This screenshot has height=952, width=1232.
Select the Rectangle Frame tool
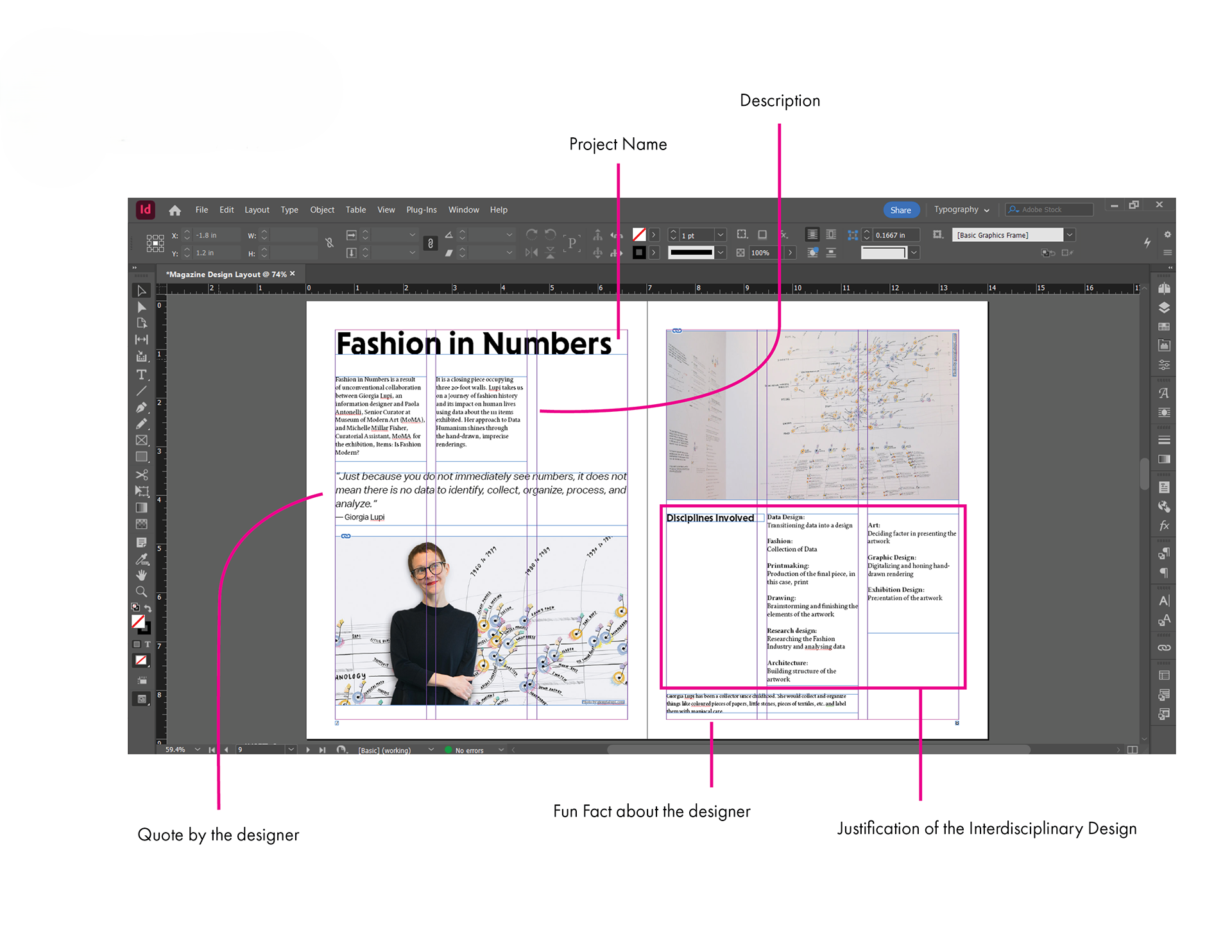141,440
